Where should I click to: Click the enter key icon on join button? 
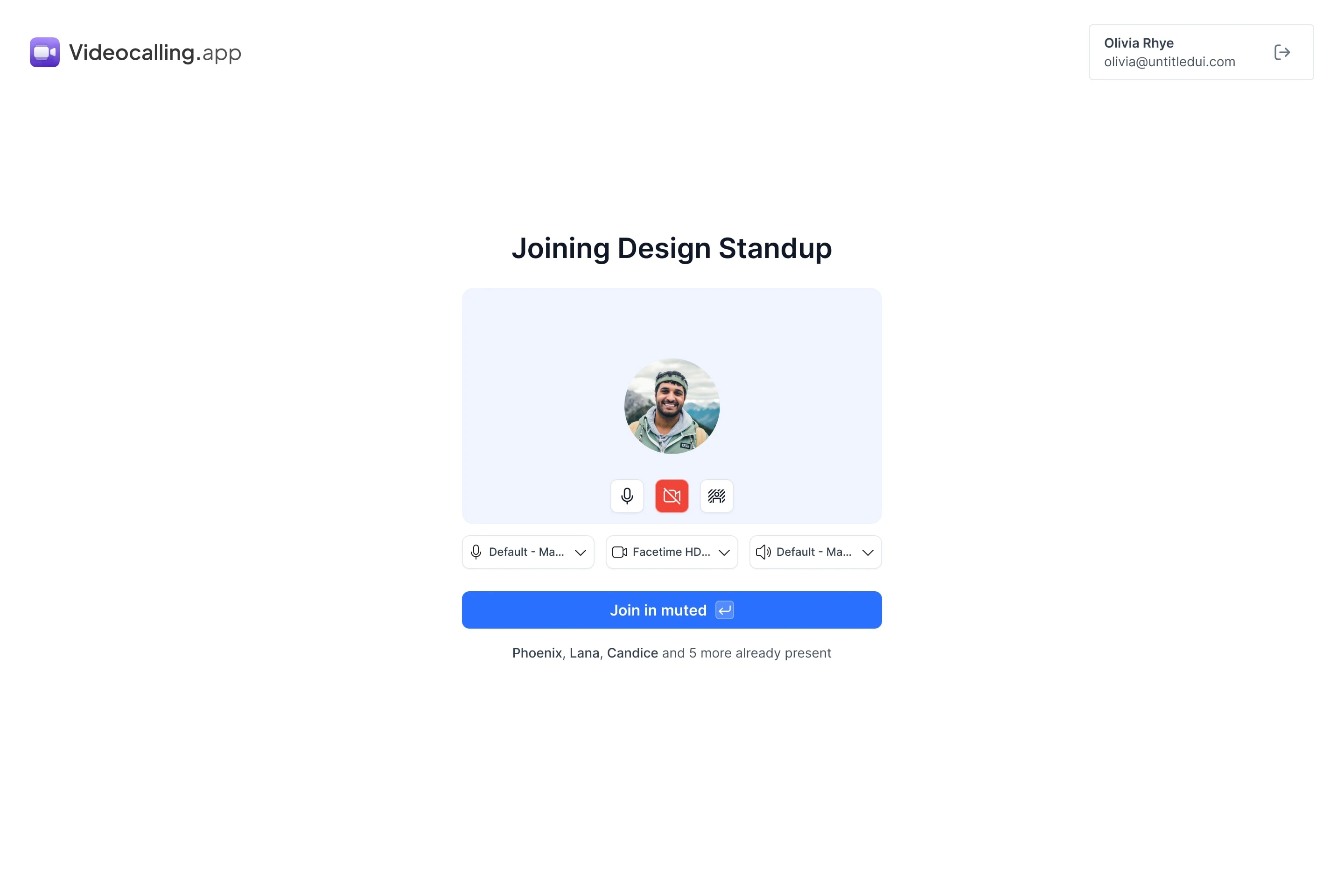coord(725,610)
